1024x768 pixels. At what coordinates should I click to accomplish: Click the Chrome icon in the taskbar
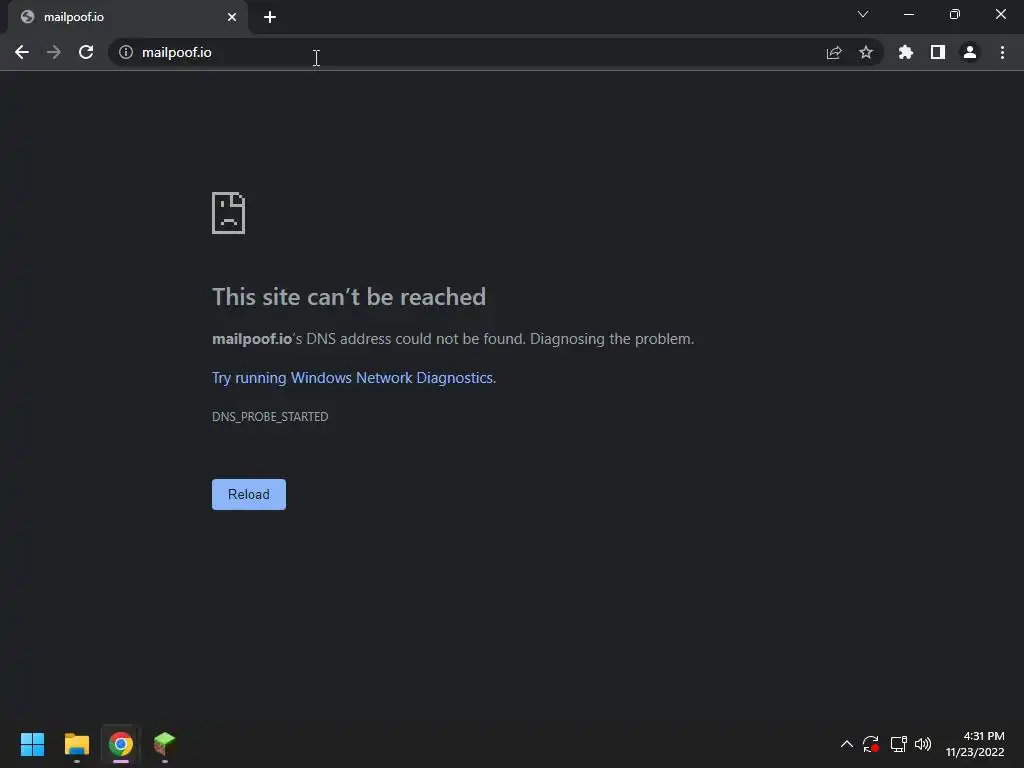pyautogui.click(x=121, y=744)
